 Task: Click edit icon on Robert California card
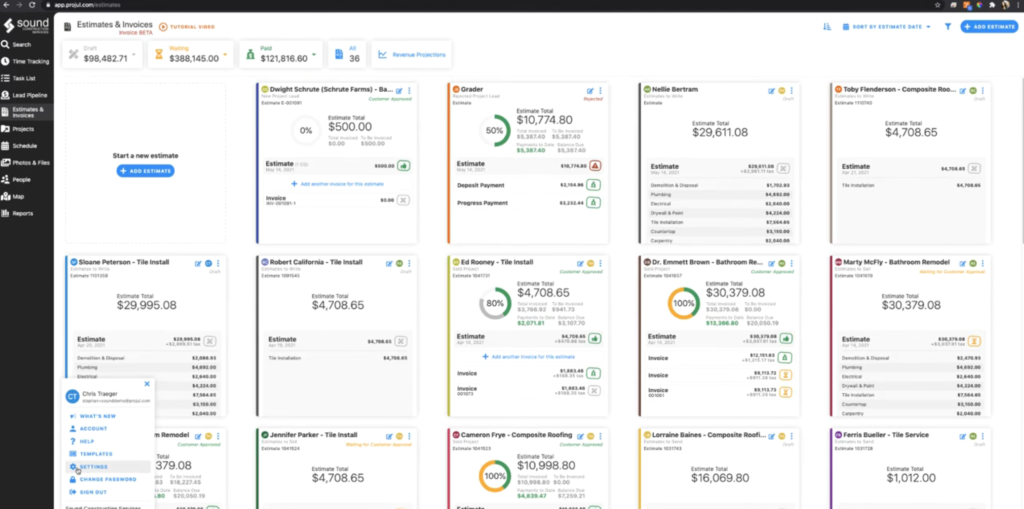[x=389, y=263]
